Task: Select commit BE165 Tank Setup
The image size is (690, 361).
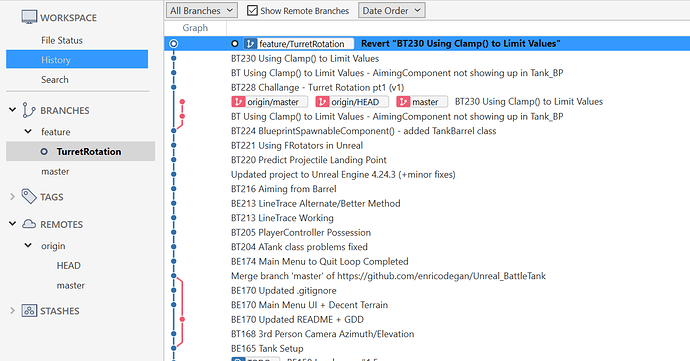Action: [x=267, y=348]
